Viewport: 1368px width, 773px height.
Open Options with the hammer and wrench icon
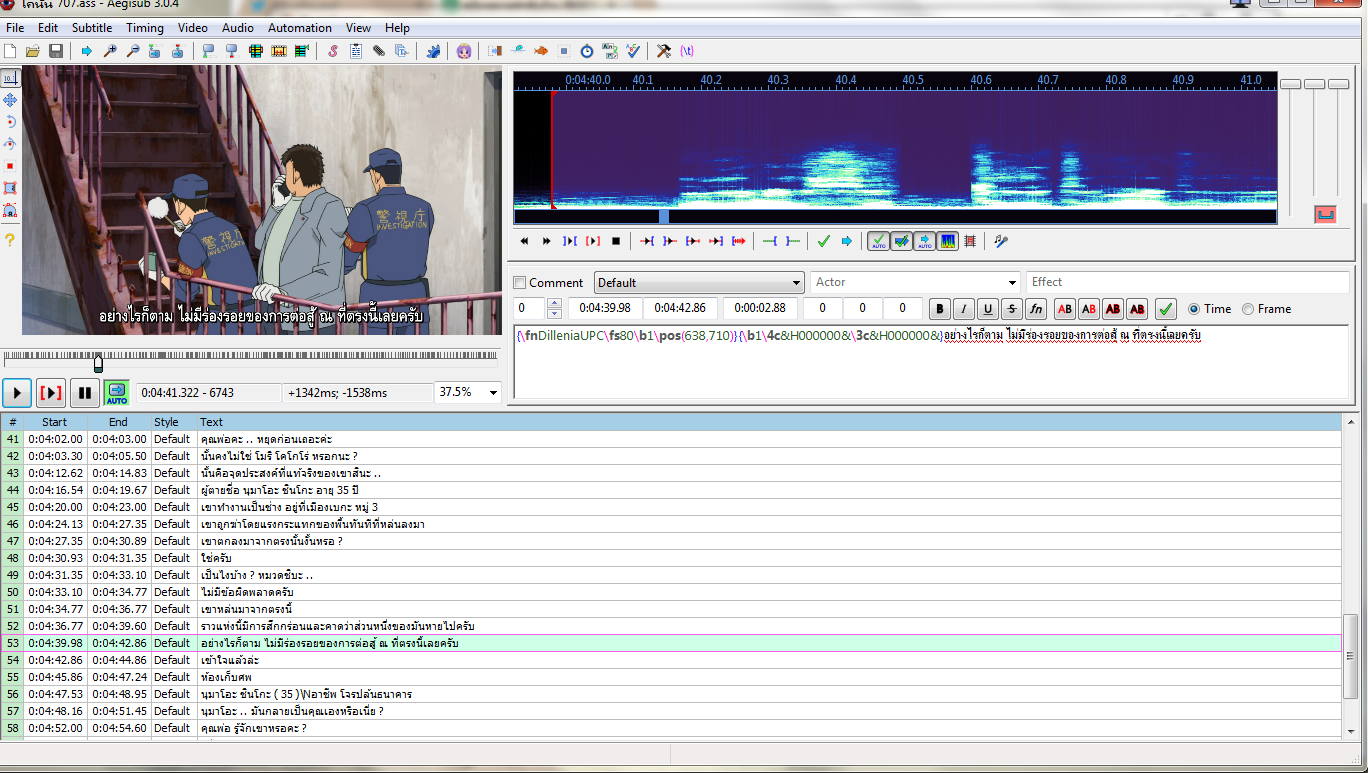click(x=664, y=51)
